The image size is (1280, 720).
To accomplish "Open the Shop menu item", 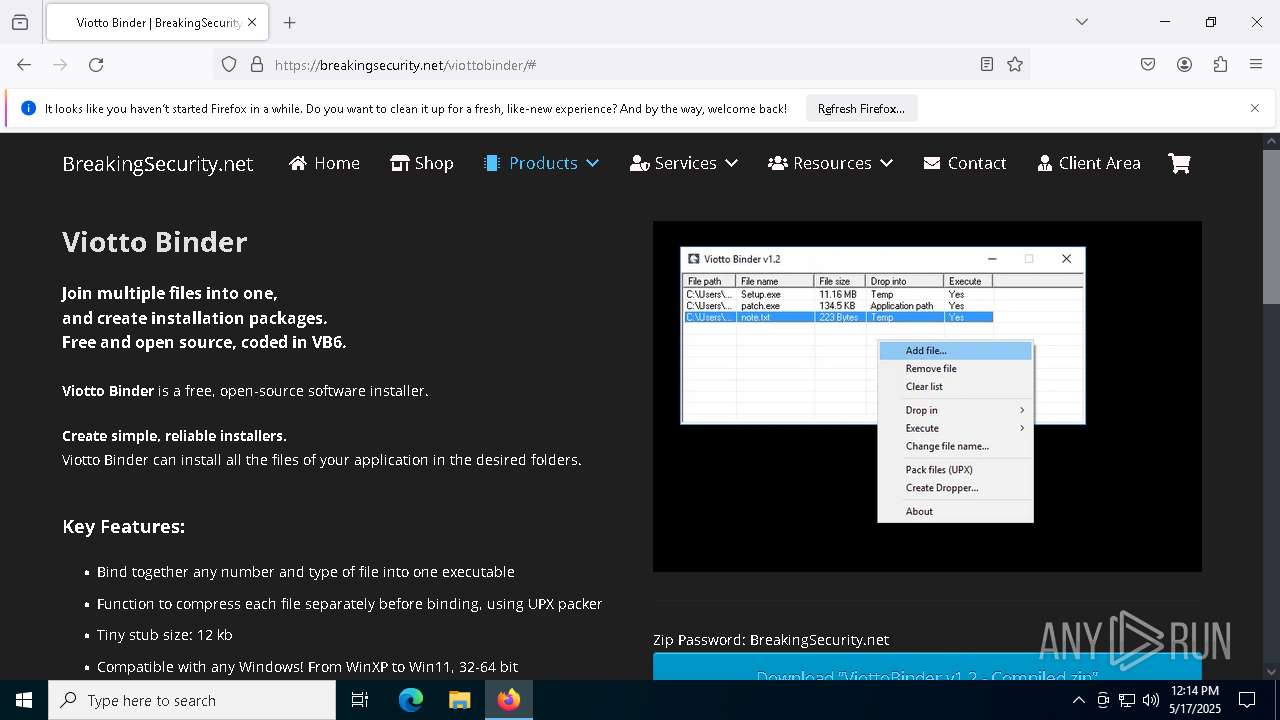I will click(421, 163).
